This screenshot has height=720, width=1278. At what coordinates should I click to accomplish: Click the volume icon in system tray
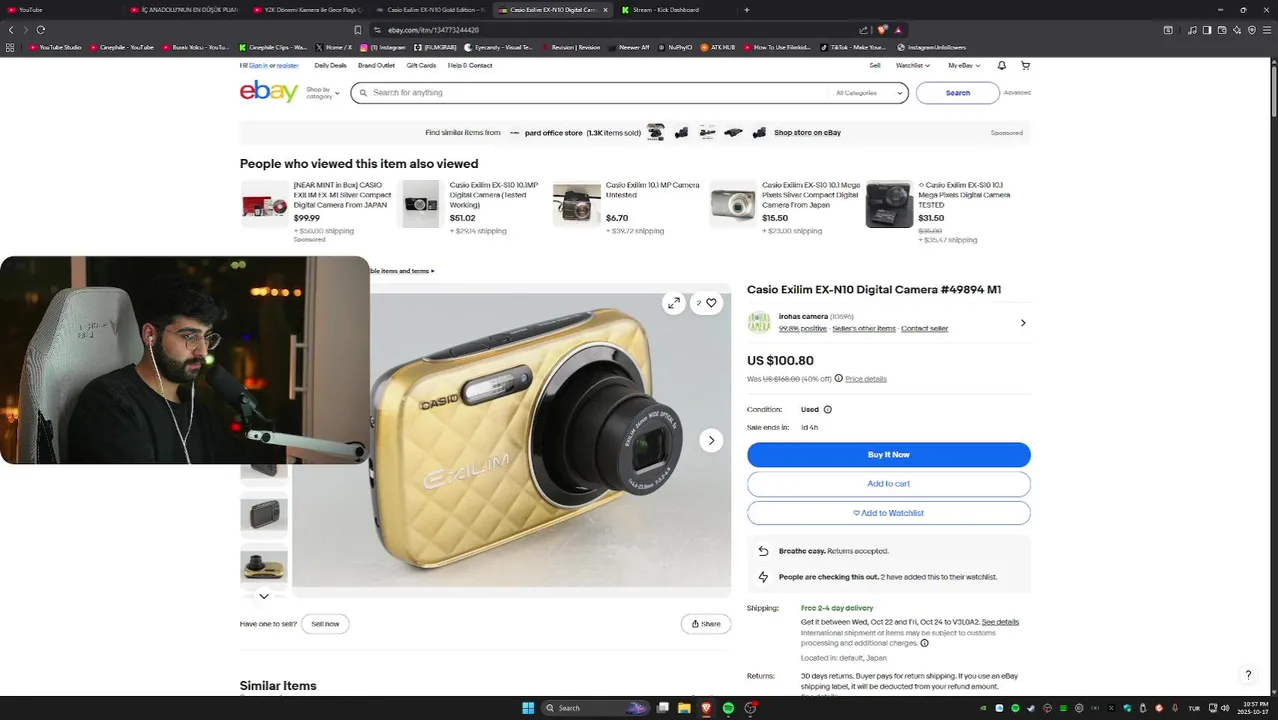1226,708
